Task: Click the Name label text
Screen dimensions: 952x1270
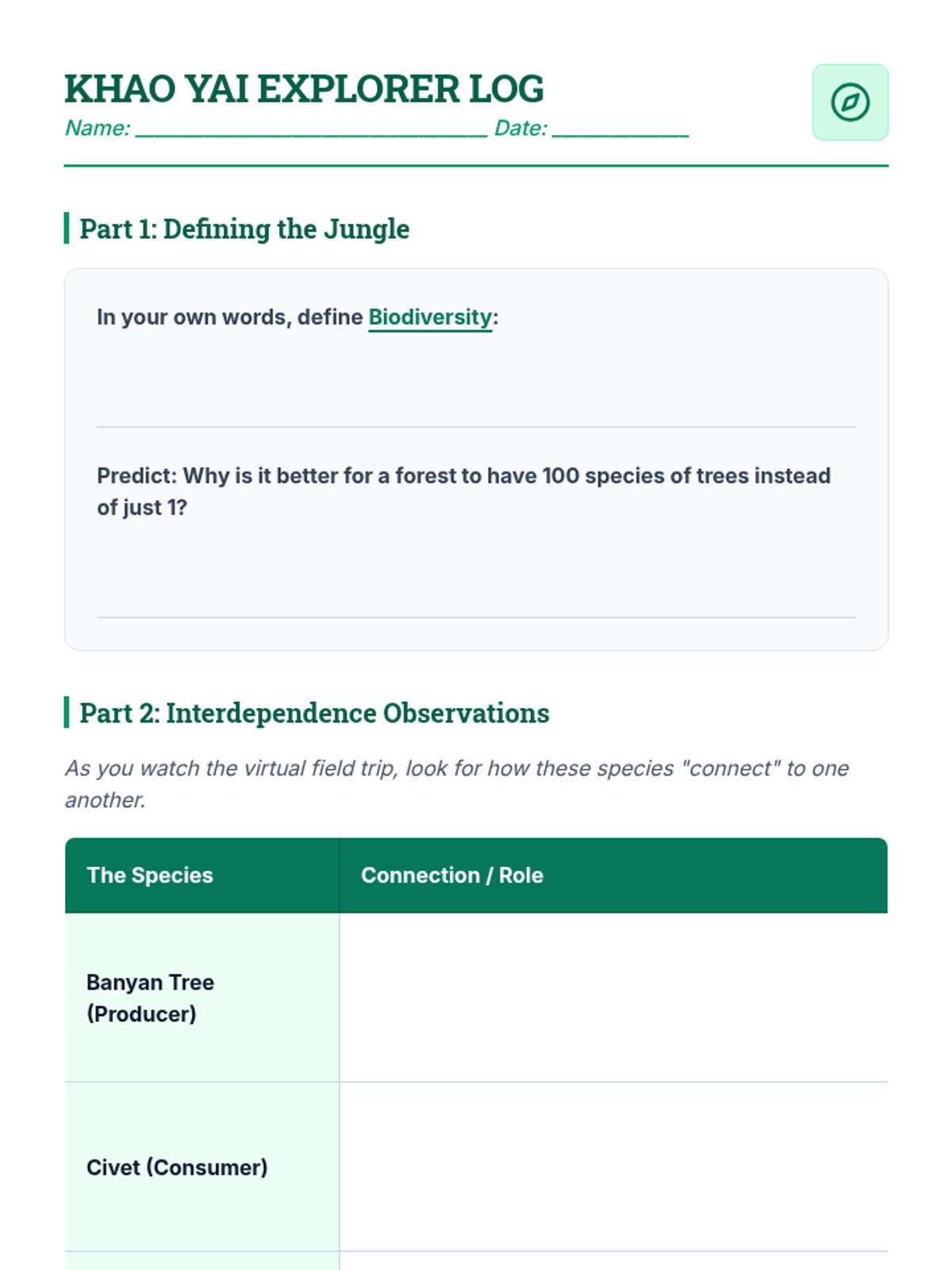Action: [98, 128]
